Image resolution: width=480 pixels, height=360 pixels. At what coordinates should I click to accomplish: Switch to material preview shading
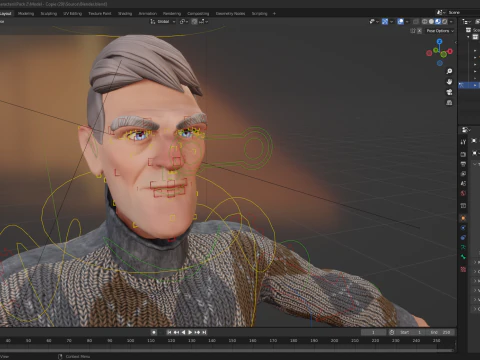click(438, 22)
